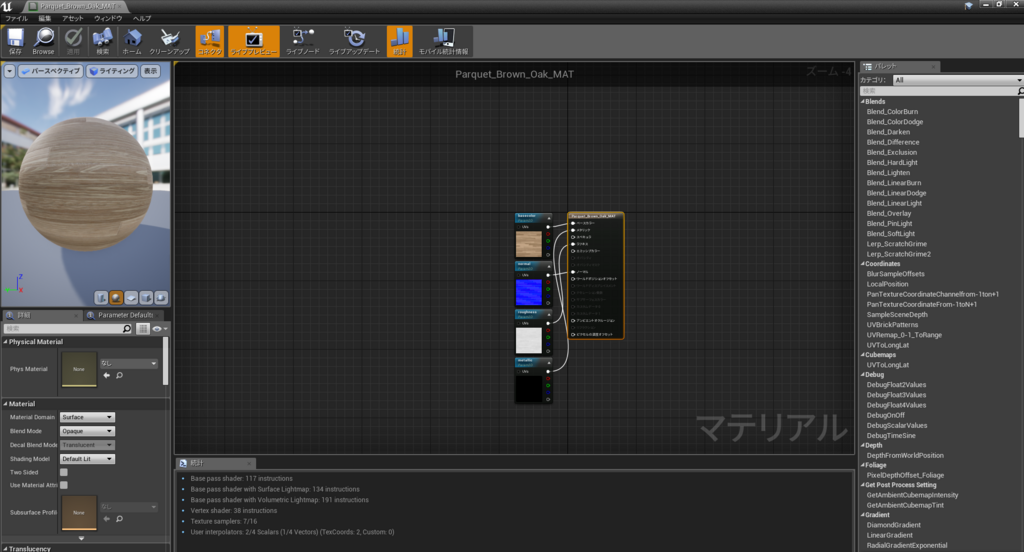This screenshot has width=1024, height=552.
Task: Switch preview mesh to cube
Action: 146,298
